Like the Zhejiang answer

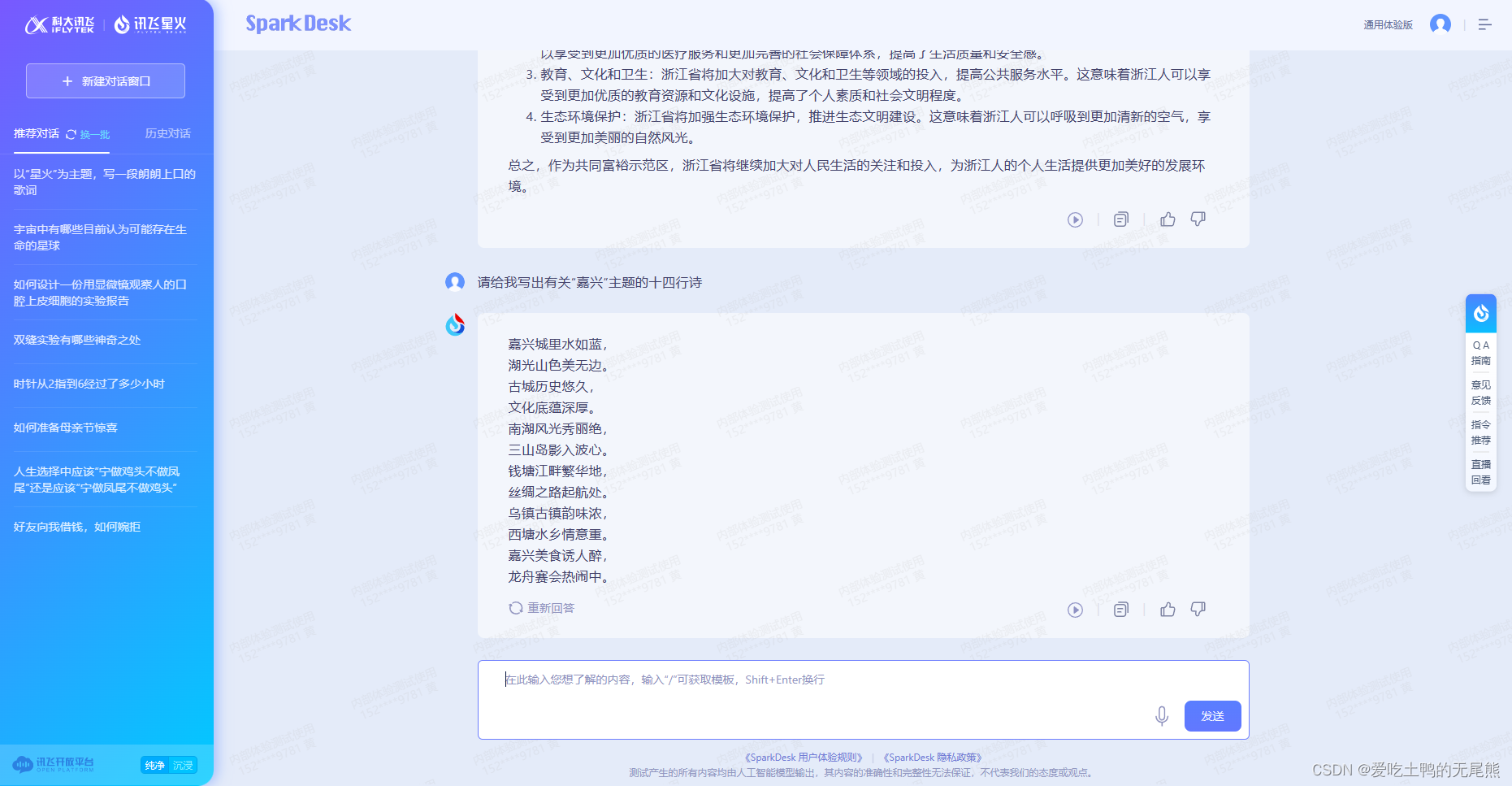point(1168,219)
